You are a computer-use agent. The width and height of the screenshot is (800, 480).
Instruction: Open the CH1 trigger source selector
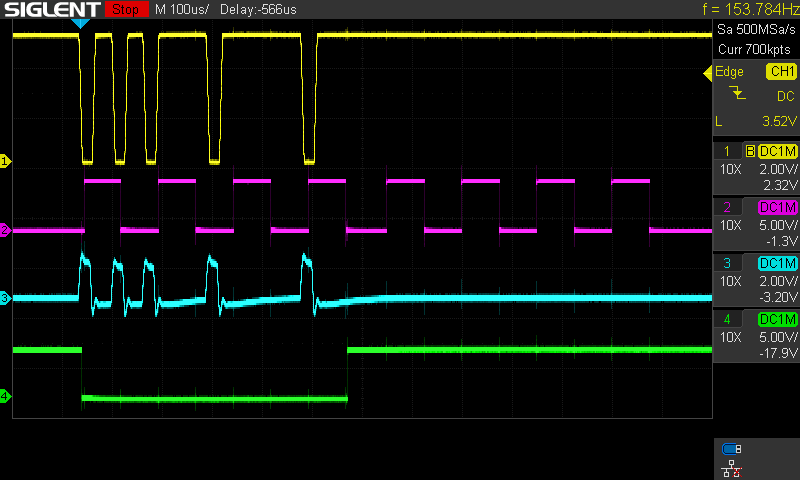point(780,72)
